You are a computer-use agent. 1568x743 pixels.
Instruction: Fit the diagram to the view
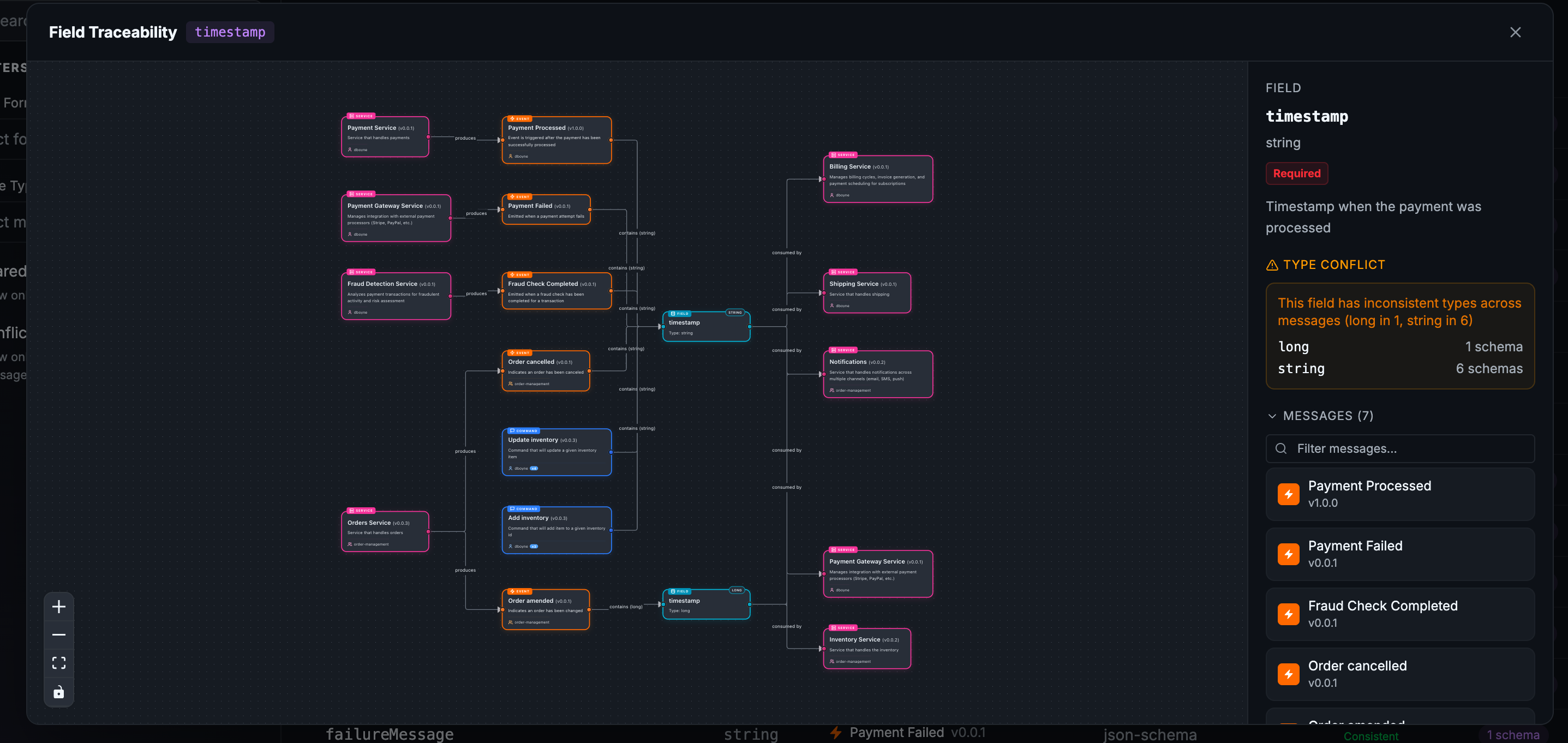tap(58, 663)
